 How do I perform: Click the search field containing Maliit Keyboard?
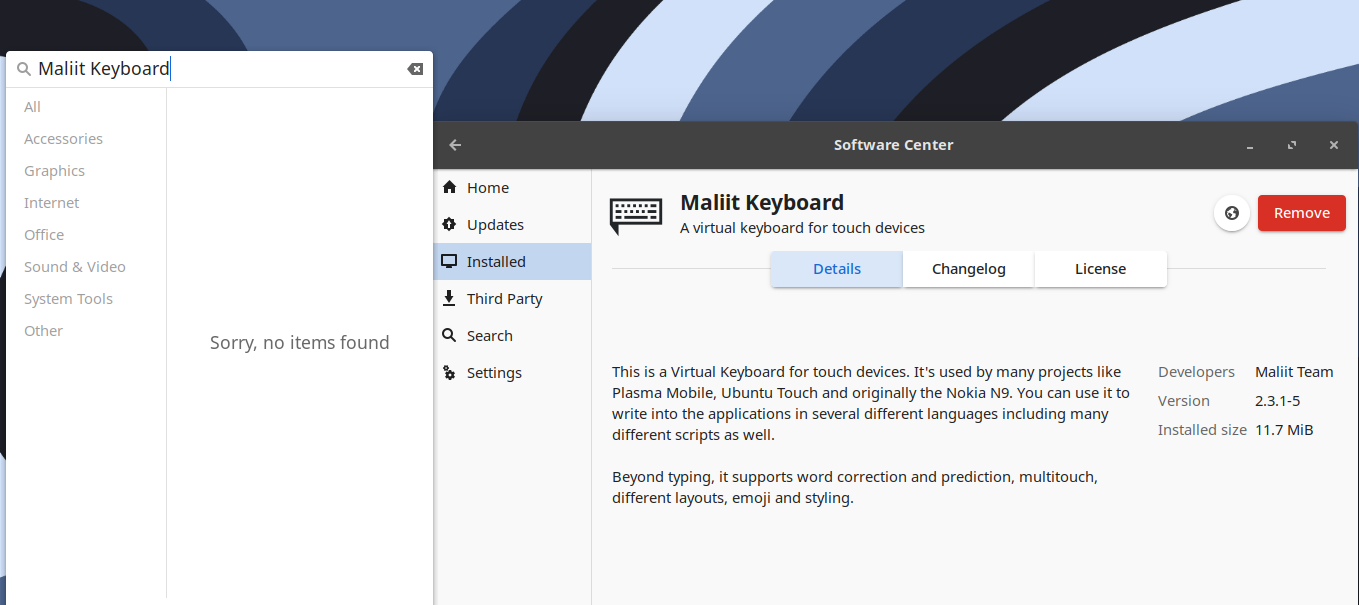(x=219, y=69)
